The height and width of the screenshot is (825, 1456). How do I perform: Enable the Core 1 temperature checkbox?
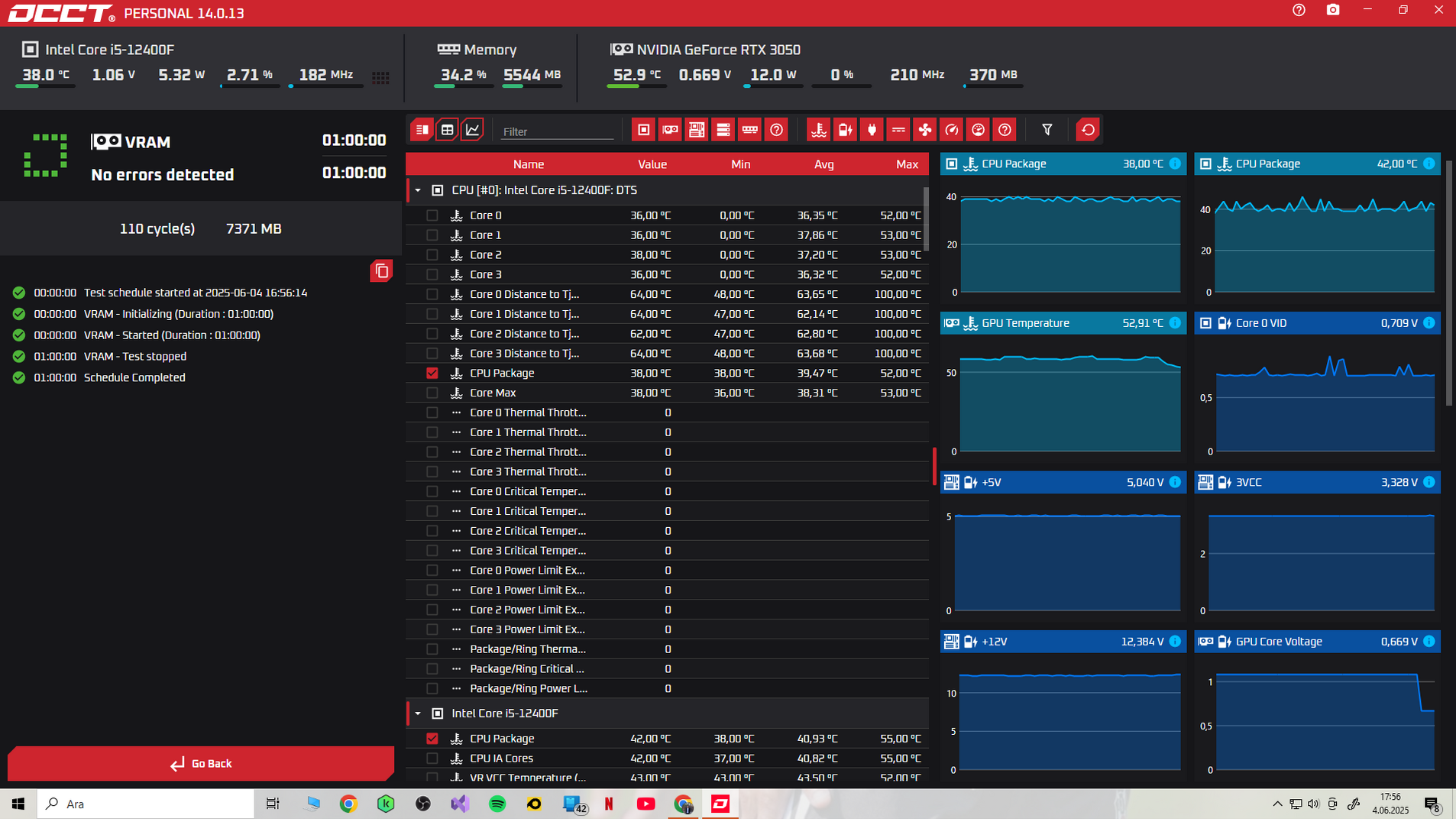coord(432,235)
